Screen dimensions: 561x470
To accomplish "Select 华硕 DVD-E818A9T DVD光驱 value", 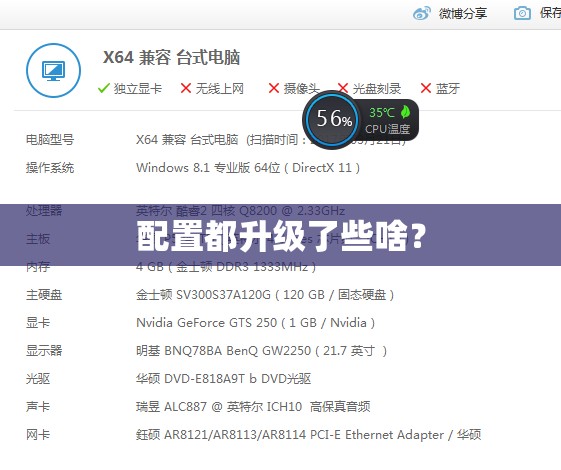I will pos(223,378).
